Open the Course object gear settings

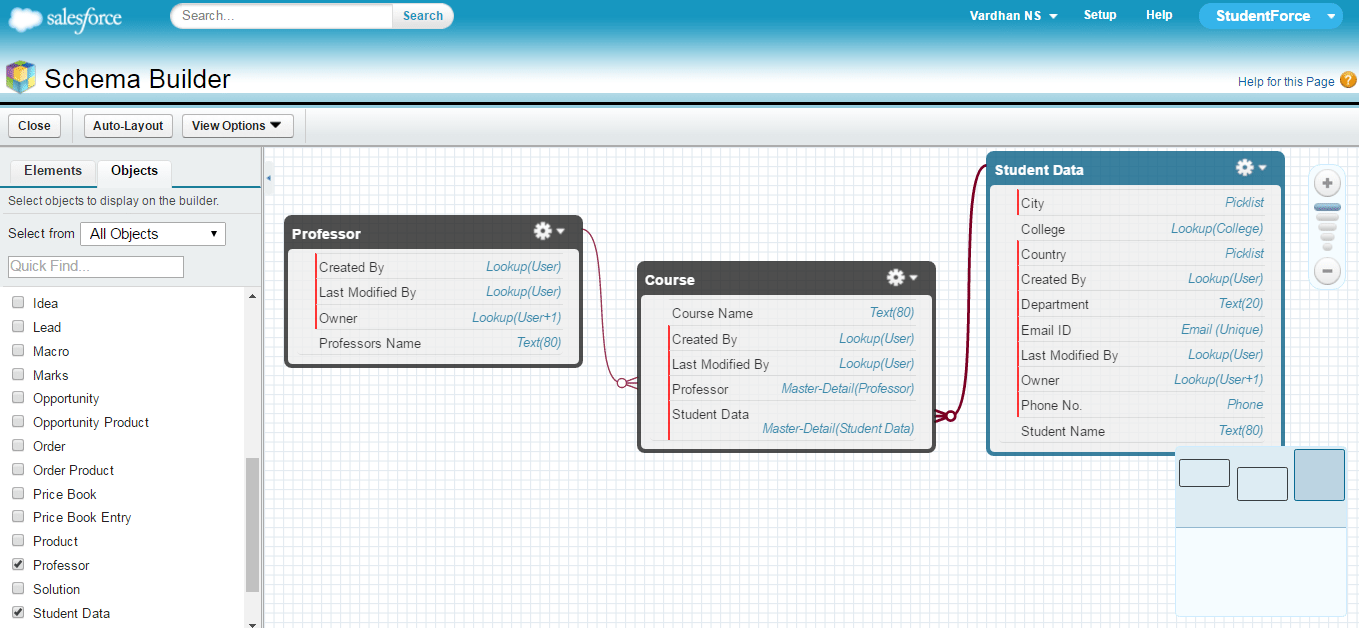895,277
